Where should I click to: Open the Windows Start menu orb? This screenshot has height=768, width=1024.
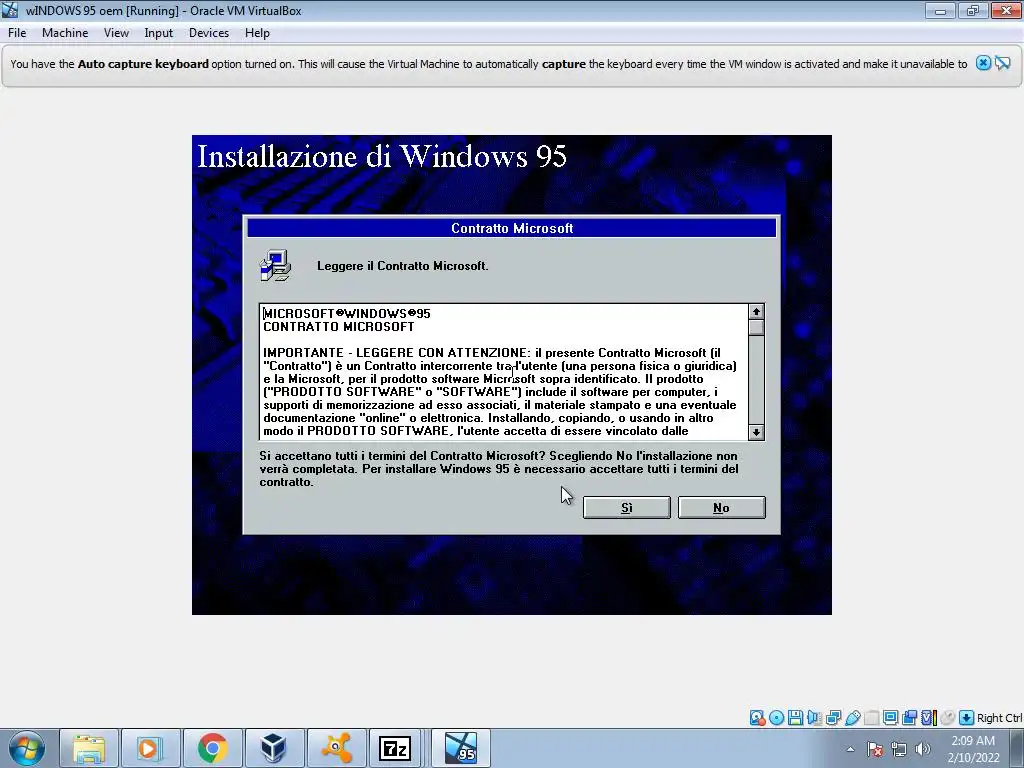pos(26,748)
